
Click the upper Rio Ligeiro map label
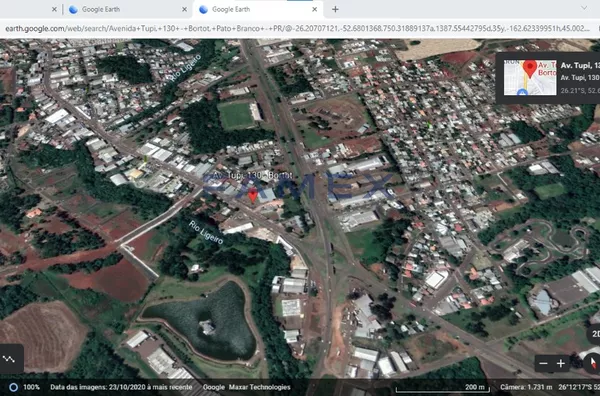coord(185,67)
